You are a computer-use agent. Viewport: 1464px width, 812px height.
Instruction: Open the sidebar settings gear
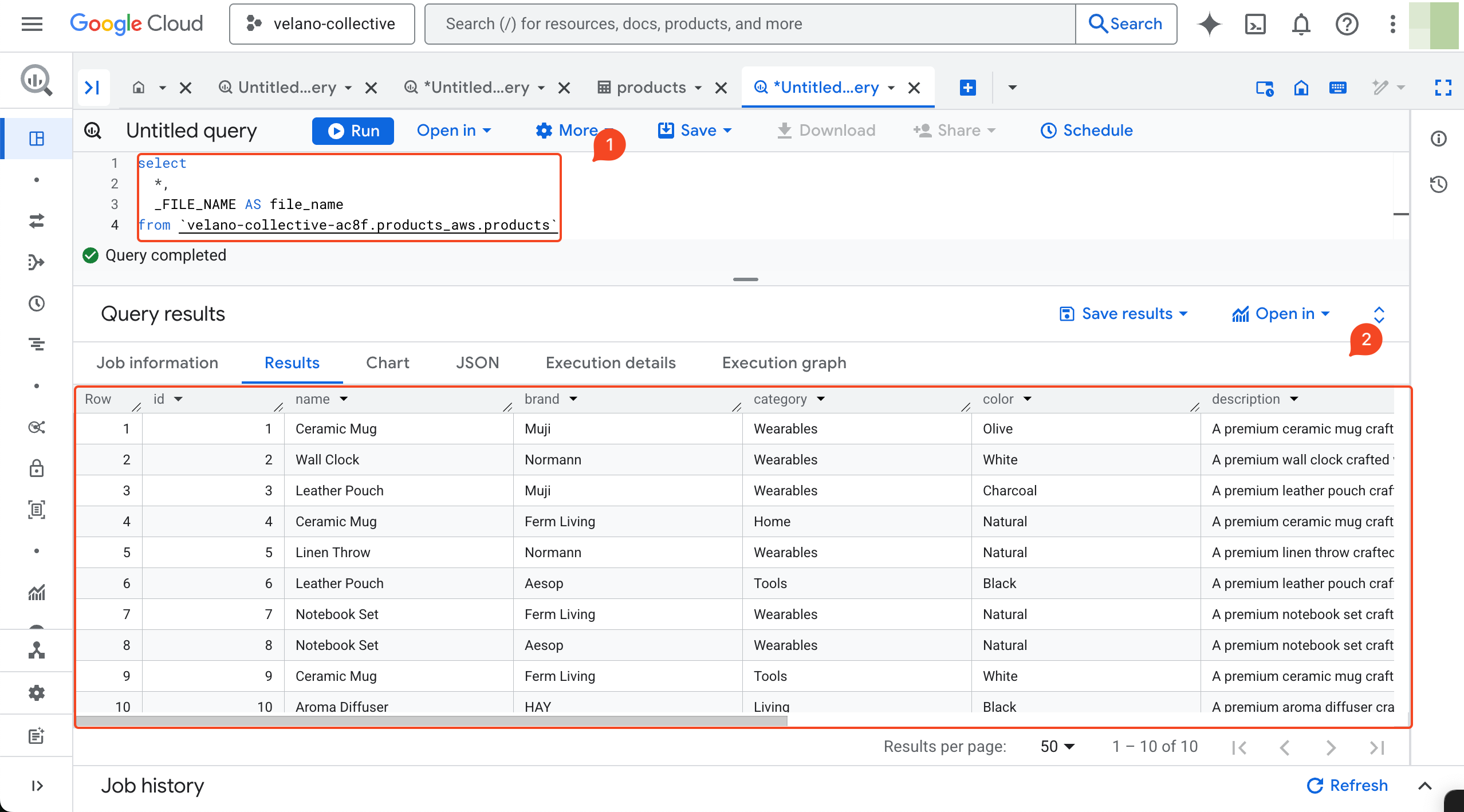(37, 693)
